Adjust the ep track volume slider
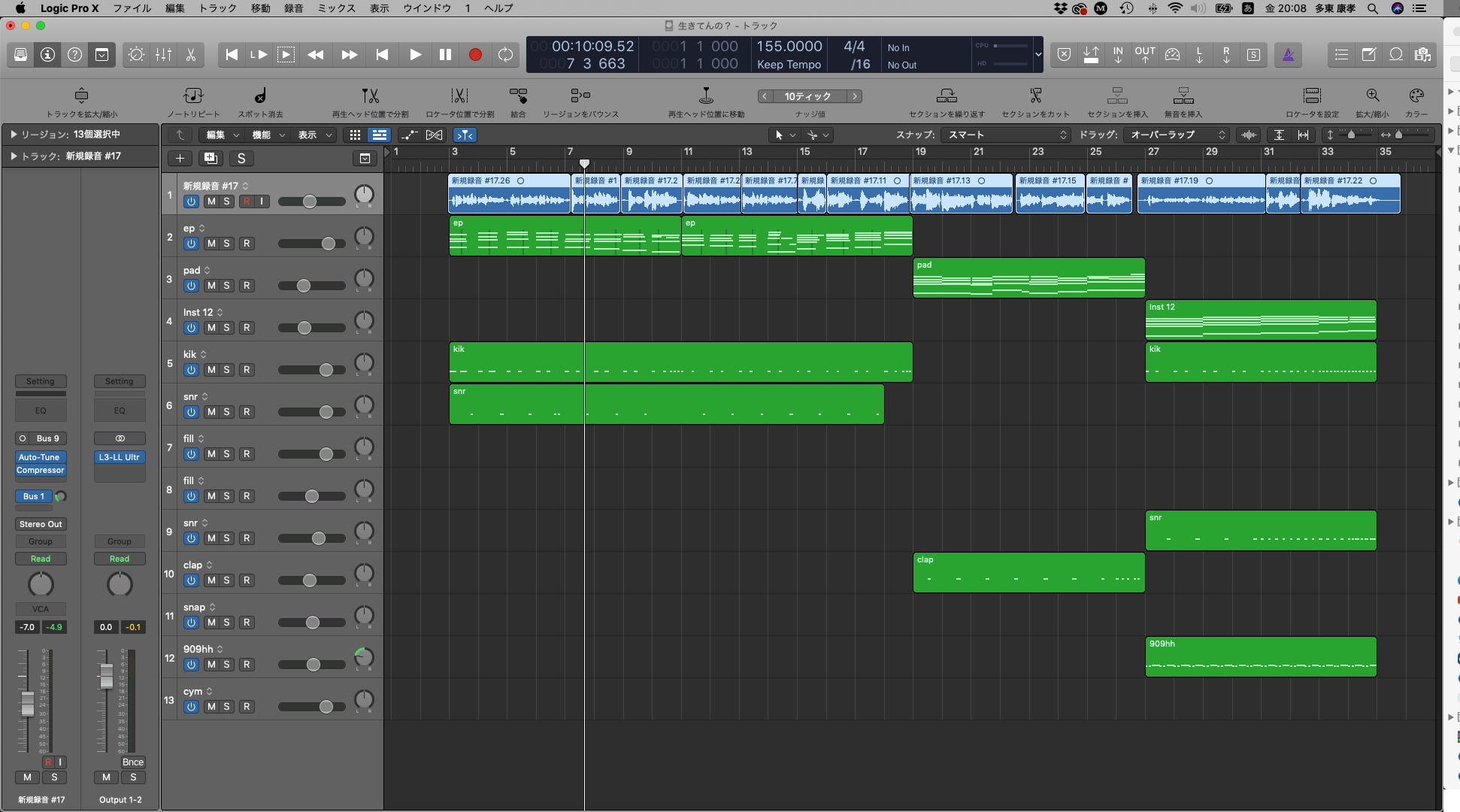The width and height of the screenshot is (1460, 812). pyautogui.click(x=329, y=244)
